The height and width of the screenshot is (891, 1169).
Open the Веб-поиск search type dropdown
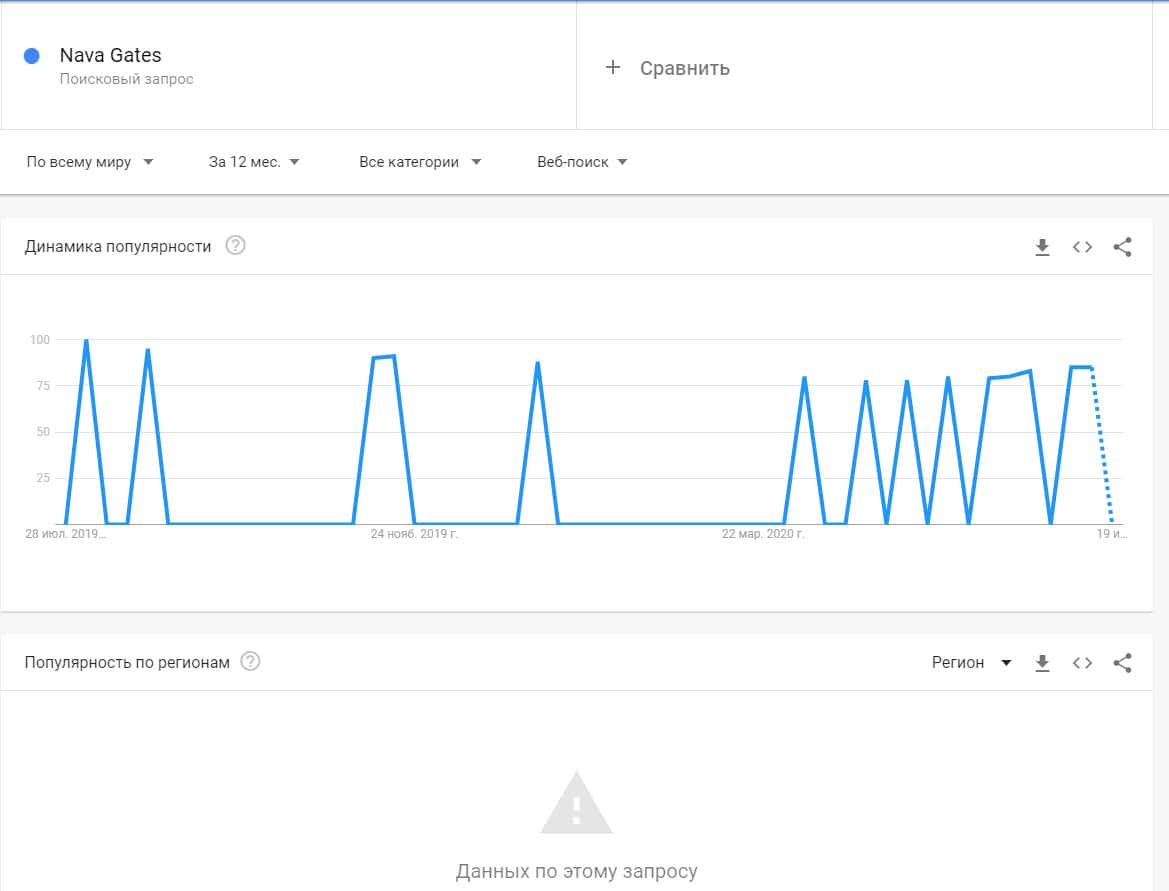pos(582,162)
